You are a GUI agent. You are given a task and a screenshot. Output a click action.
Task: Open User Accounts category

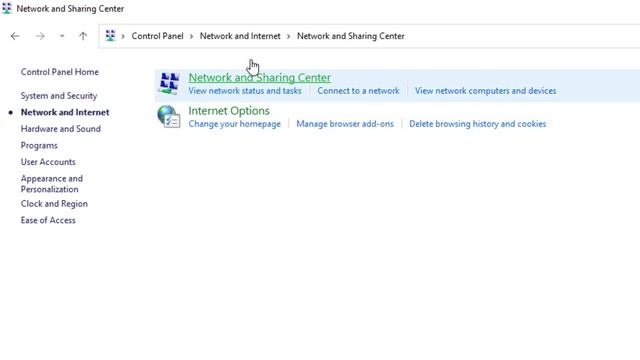[48, 162]
